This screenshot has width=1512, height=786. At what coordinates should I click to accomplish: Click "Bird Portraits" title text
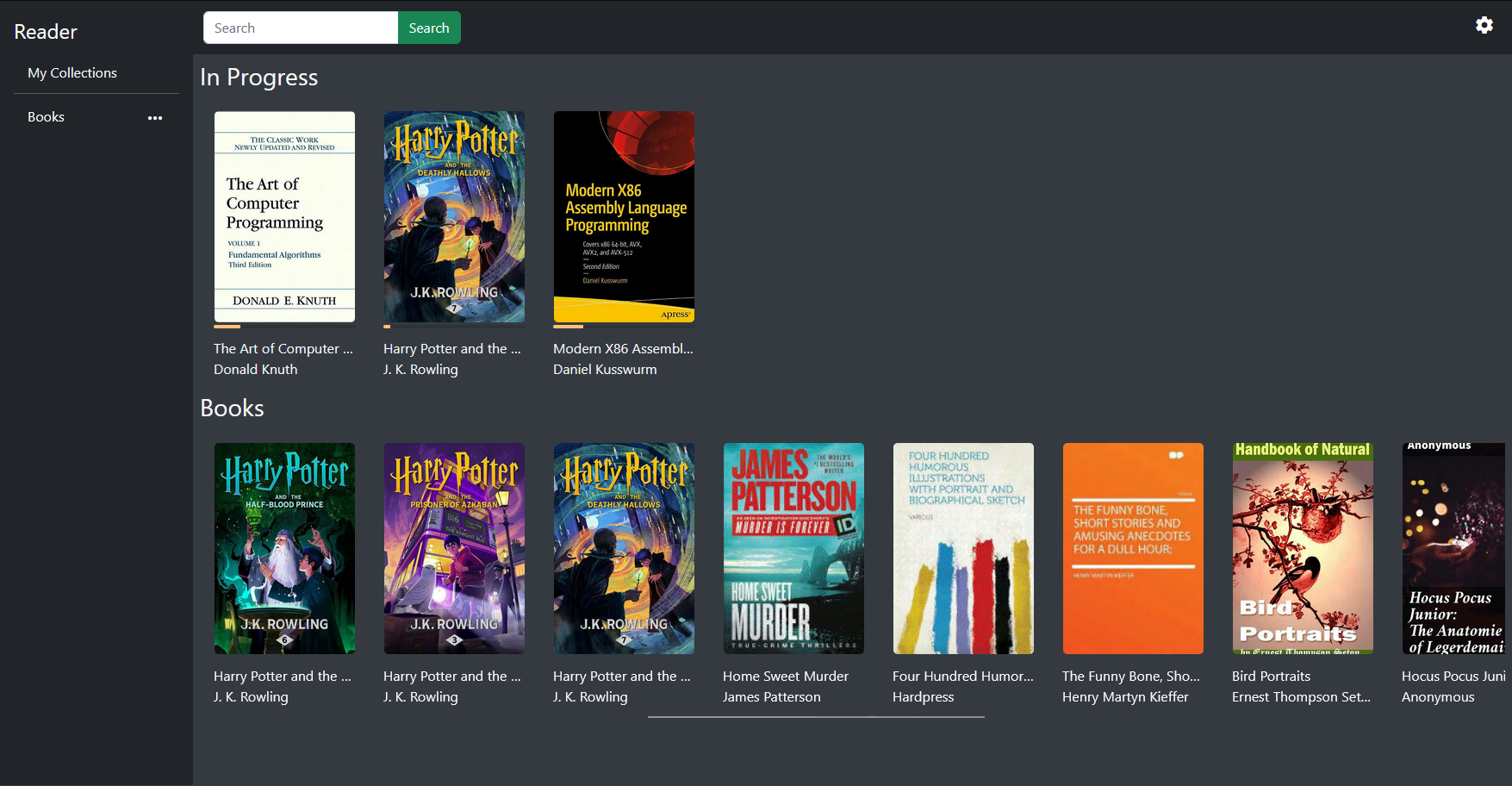tap(1272, 677)
